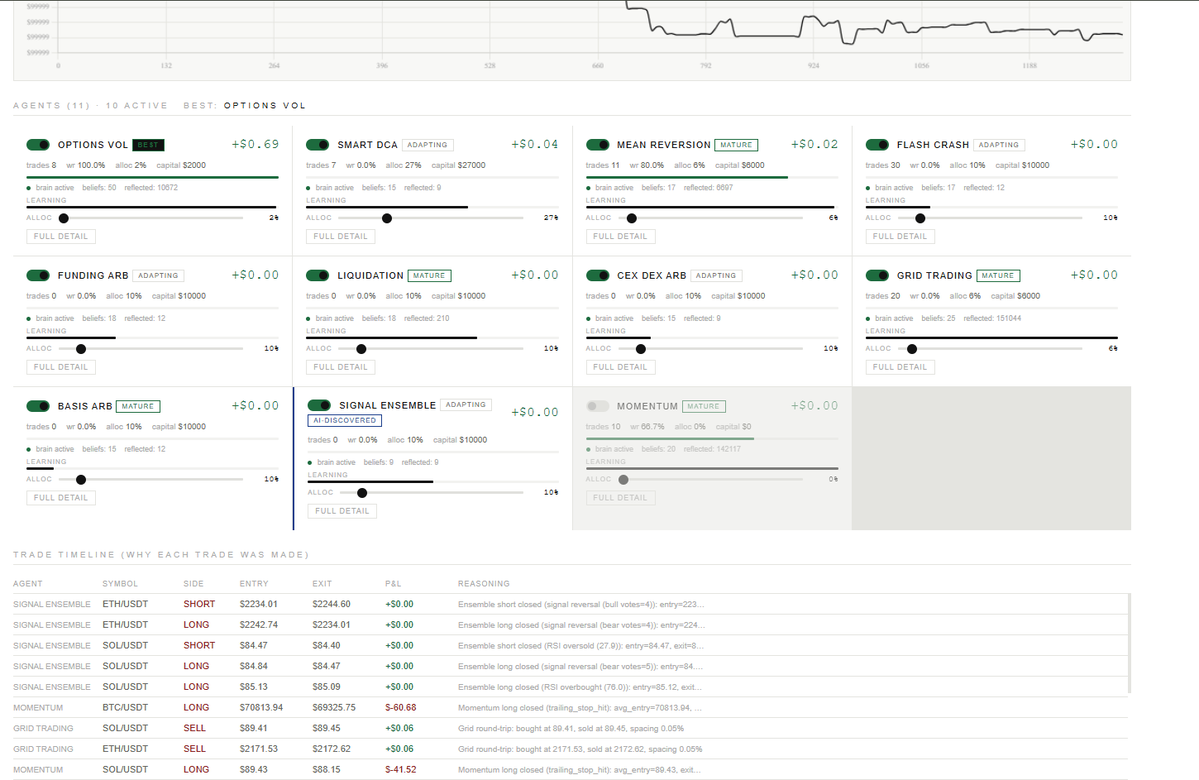Click the Flash Crash alloc slider handle
Screen dimensions: 1199x780
pos(921,219)
